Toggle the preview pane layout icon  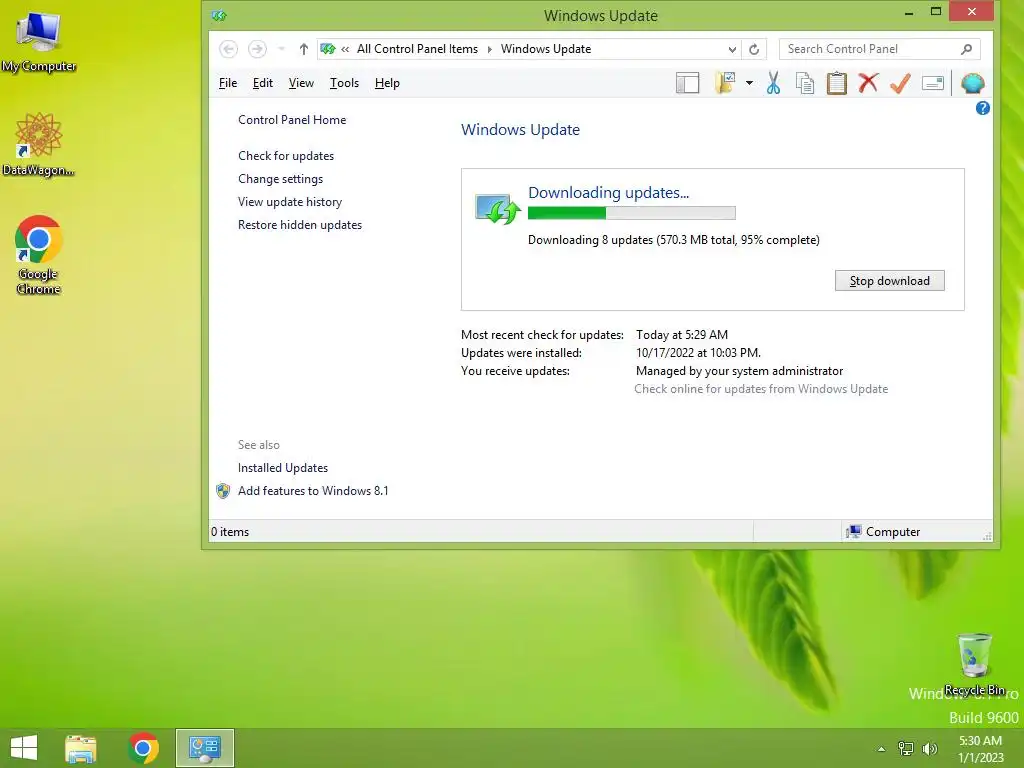(x=687, y=83)
